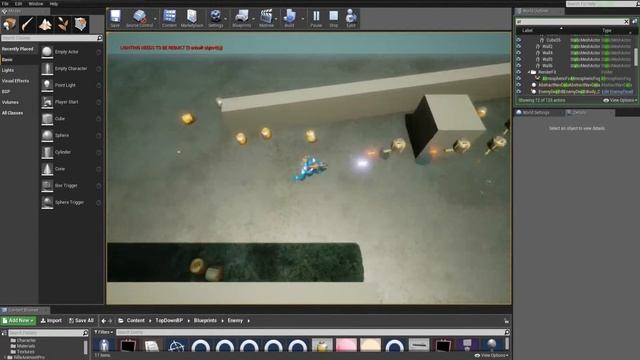Sort World Outliner by Type column

pos(607,31)
